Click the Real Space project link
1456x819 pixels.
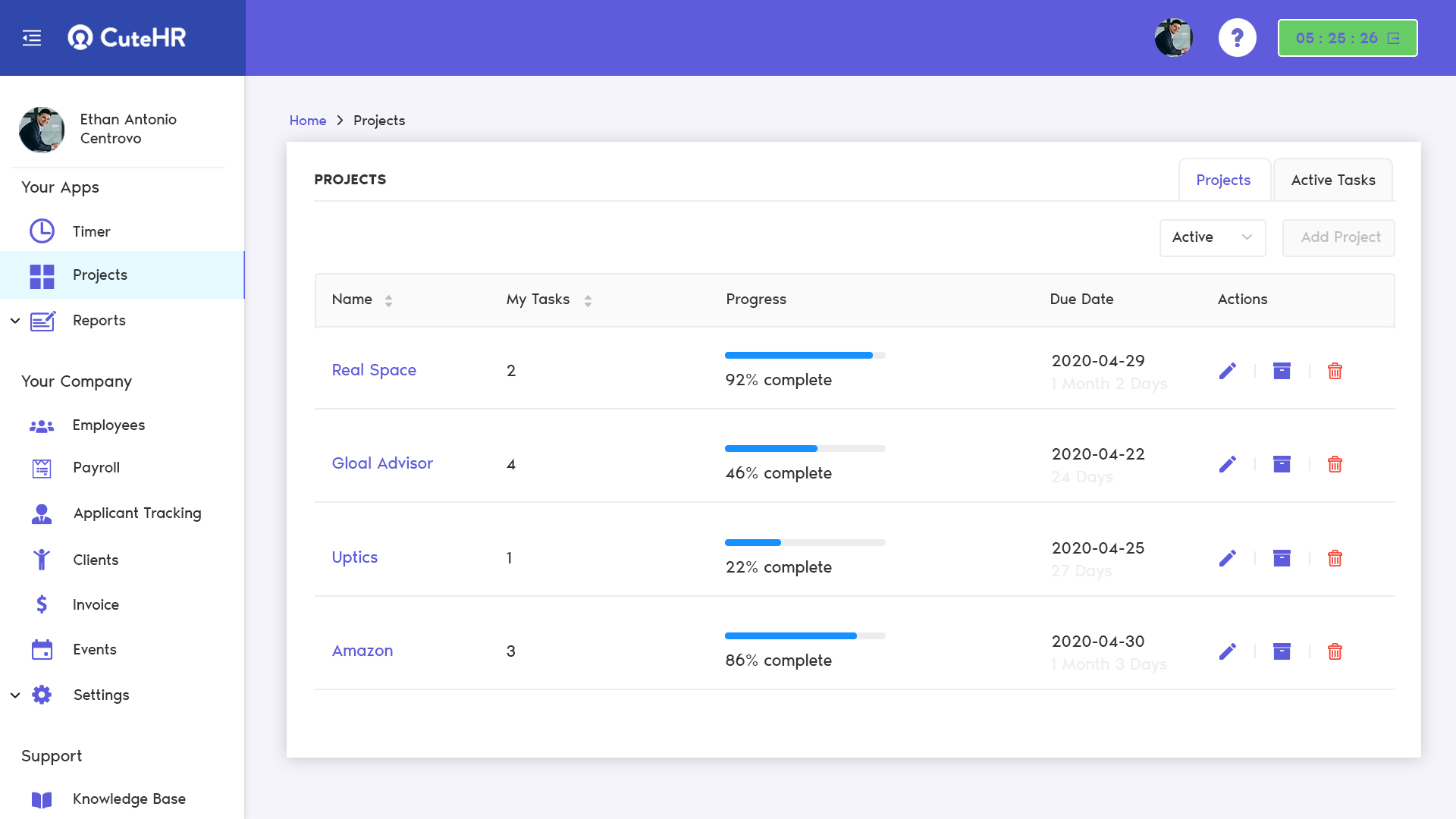(x=373, y=369)
